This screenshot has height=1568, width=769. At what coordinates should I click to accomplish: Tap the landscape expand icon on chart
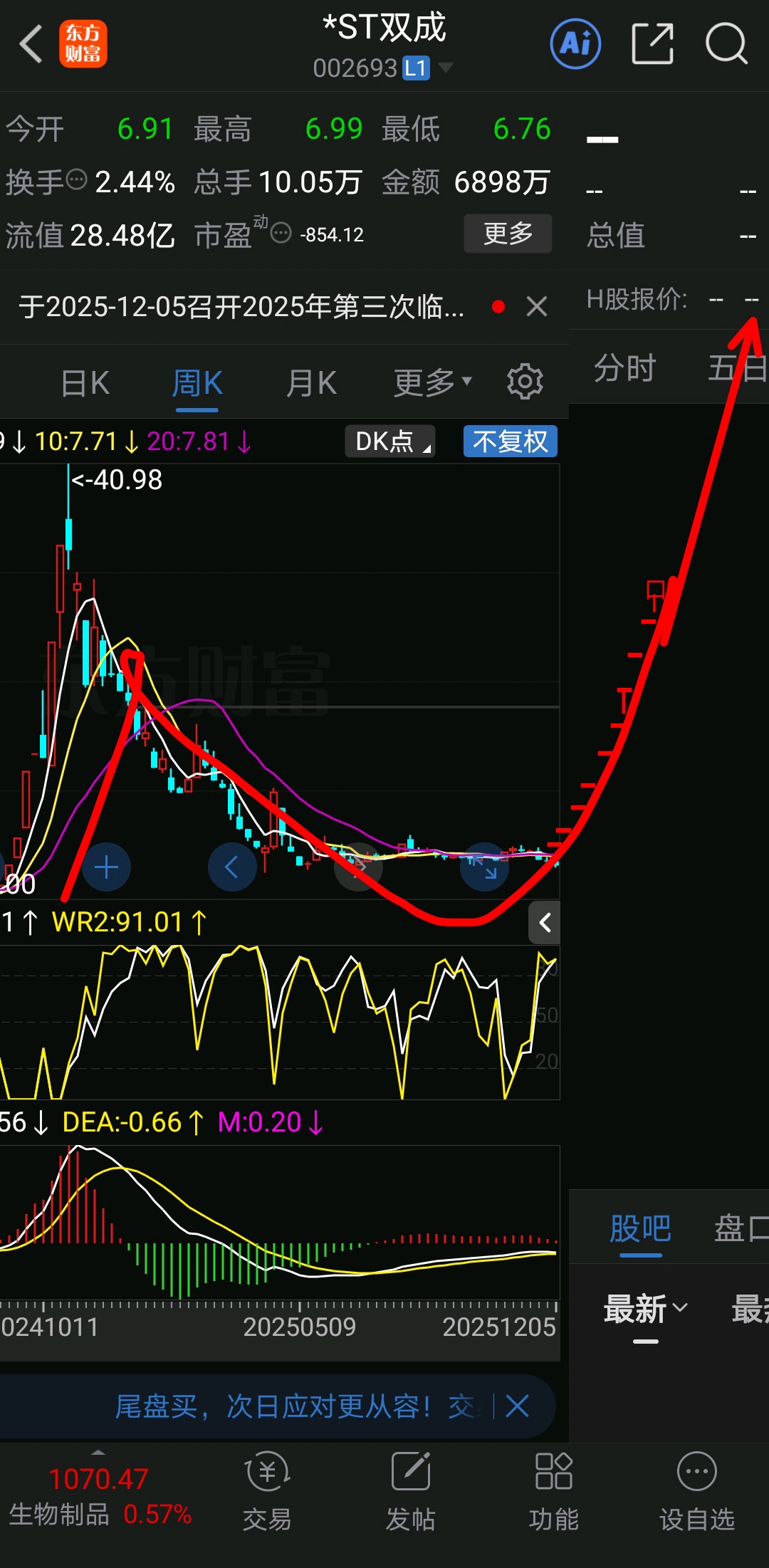[485, 867]
